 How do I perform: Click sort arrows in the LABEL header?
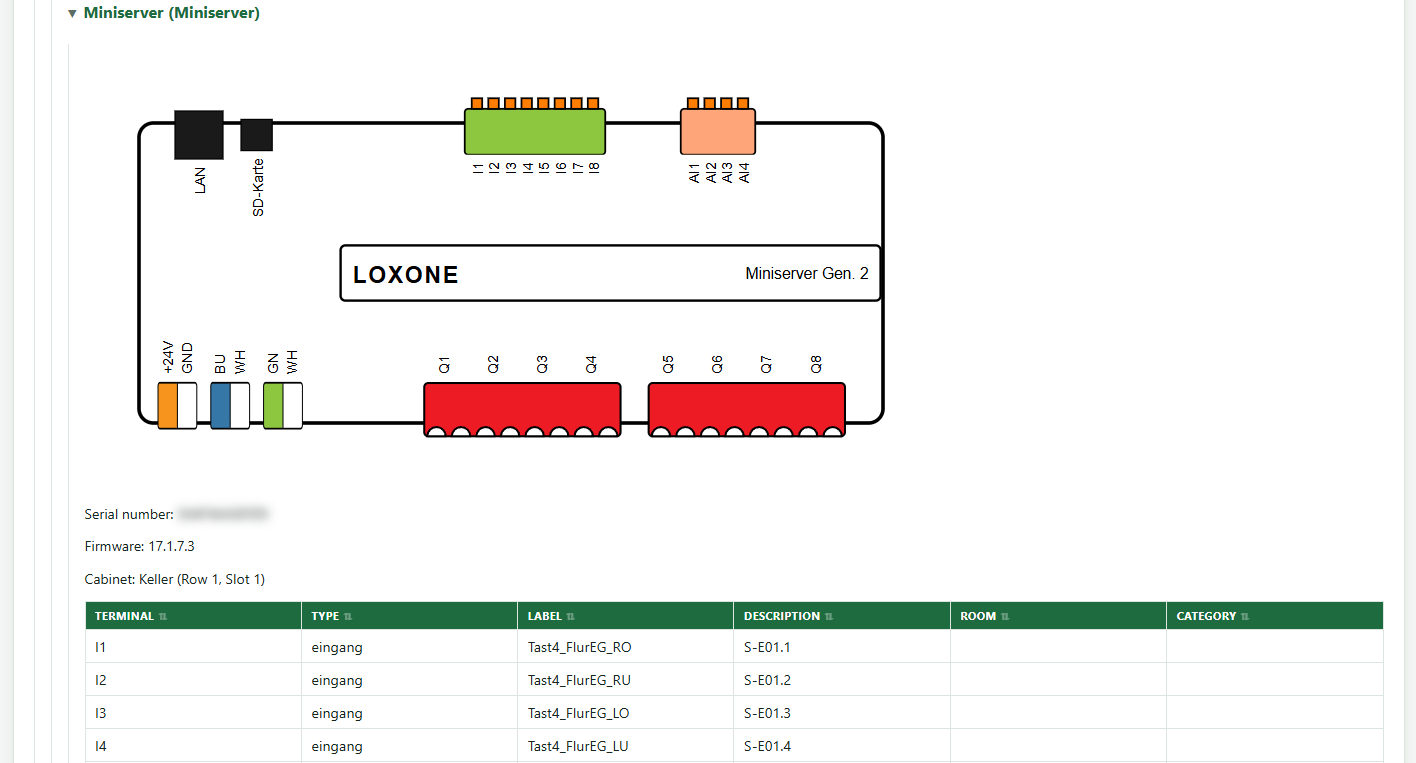(570, 617)
